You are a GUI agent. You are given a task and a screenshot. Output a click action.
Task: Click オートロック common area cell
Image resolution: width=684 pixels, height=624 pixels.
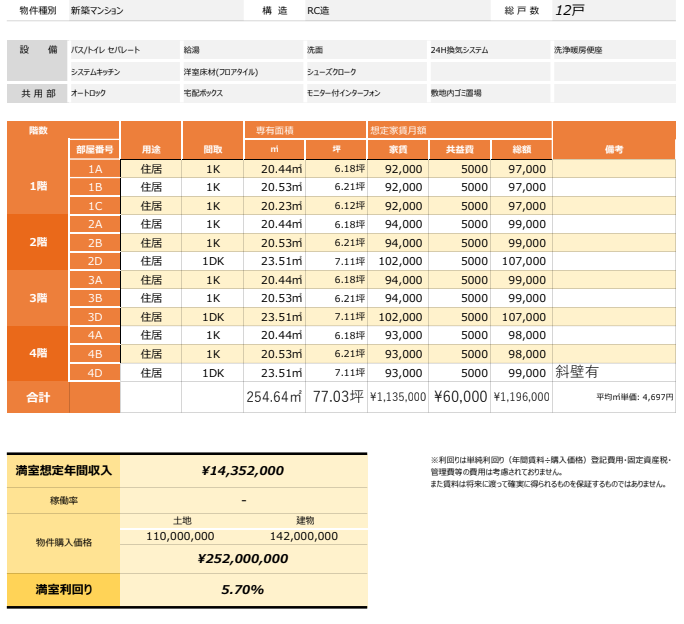[x=124, y=93]
